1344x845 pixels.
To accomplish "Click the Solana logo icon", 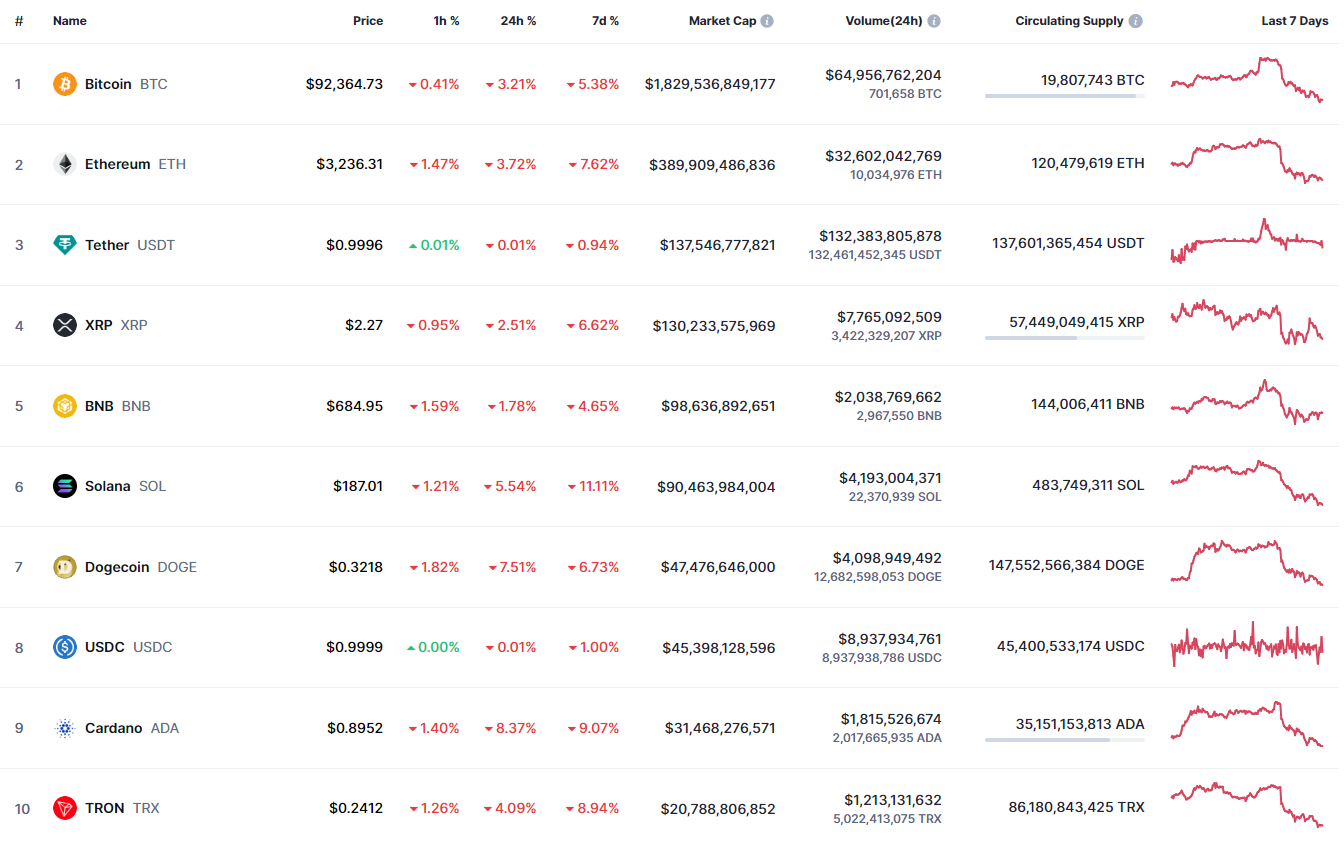I will click(65, 486).
